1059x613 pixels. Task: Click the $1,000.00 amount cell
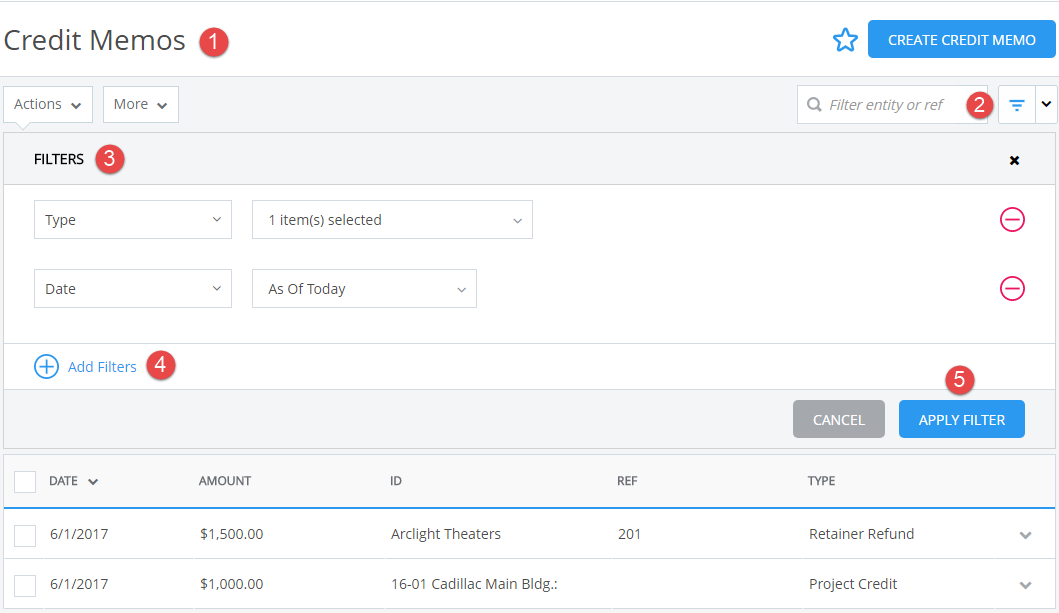pyautogui.click(x=232, y=584)
